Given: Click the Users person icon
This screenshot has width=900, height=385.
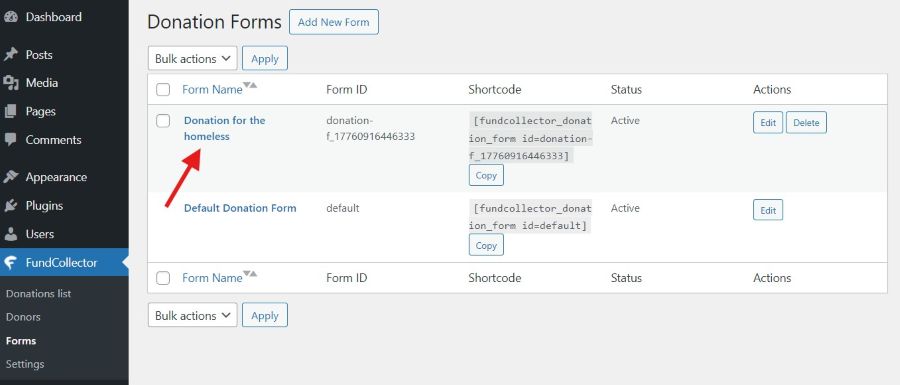Looking at the screenshot, I should coord(10,234).
